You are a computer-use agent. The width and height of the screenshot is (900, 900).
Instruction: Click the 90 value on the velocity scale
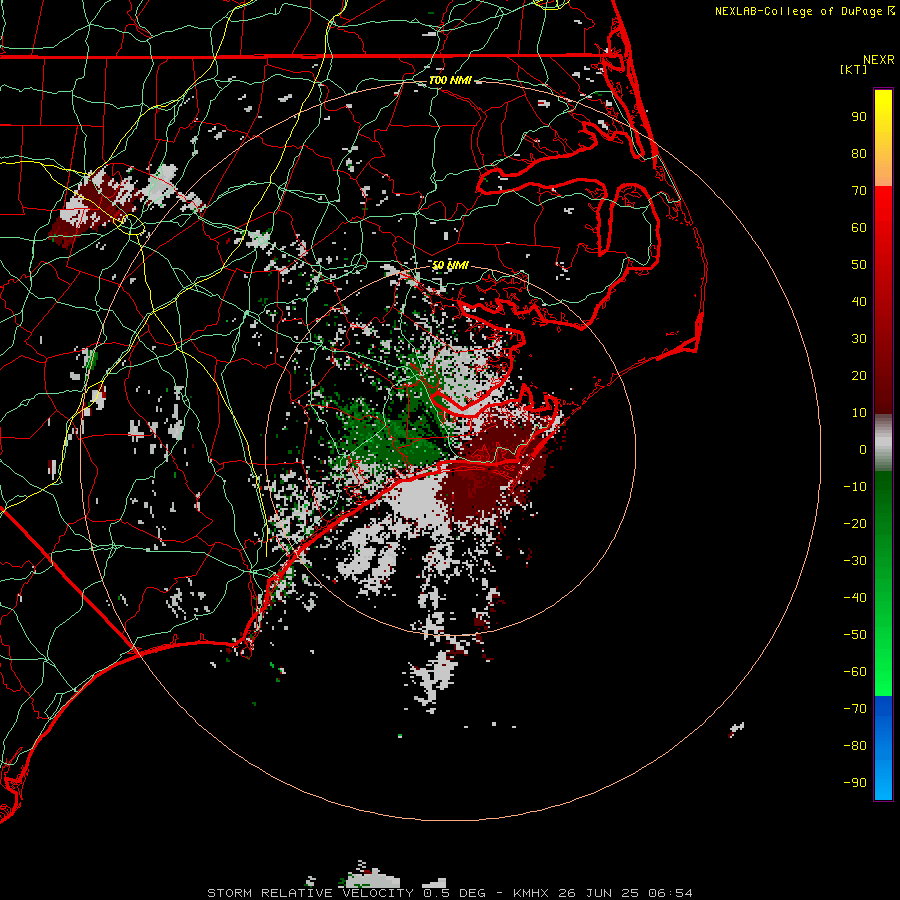(x=859, y=117)
